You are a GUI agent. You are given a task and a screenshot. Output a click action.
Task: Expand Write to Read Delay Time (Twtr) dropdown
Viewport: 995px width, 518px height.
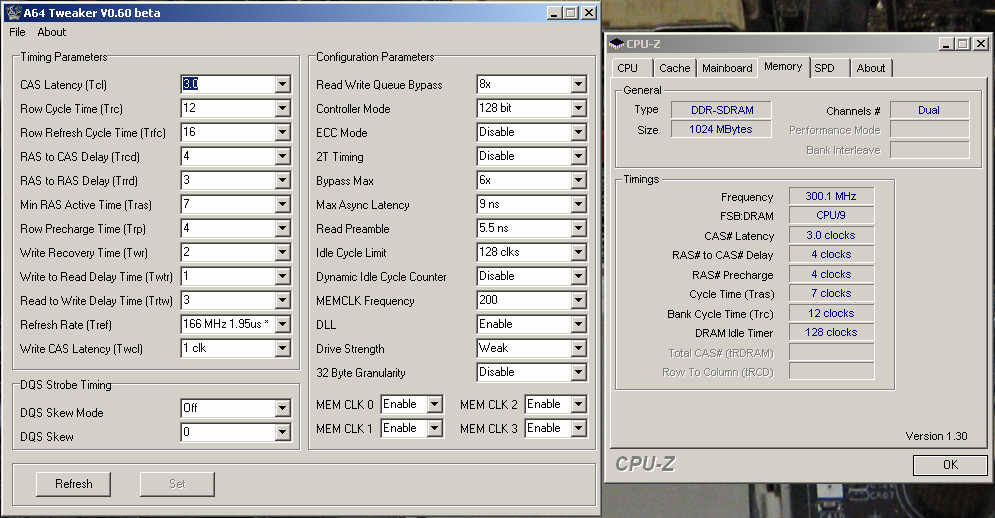click(x=283, y=277)
